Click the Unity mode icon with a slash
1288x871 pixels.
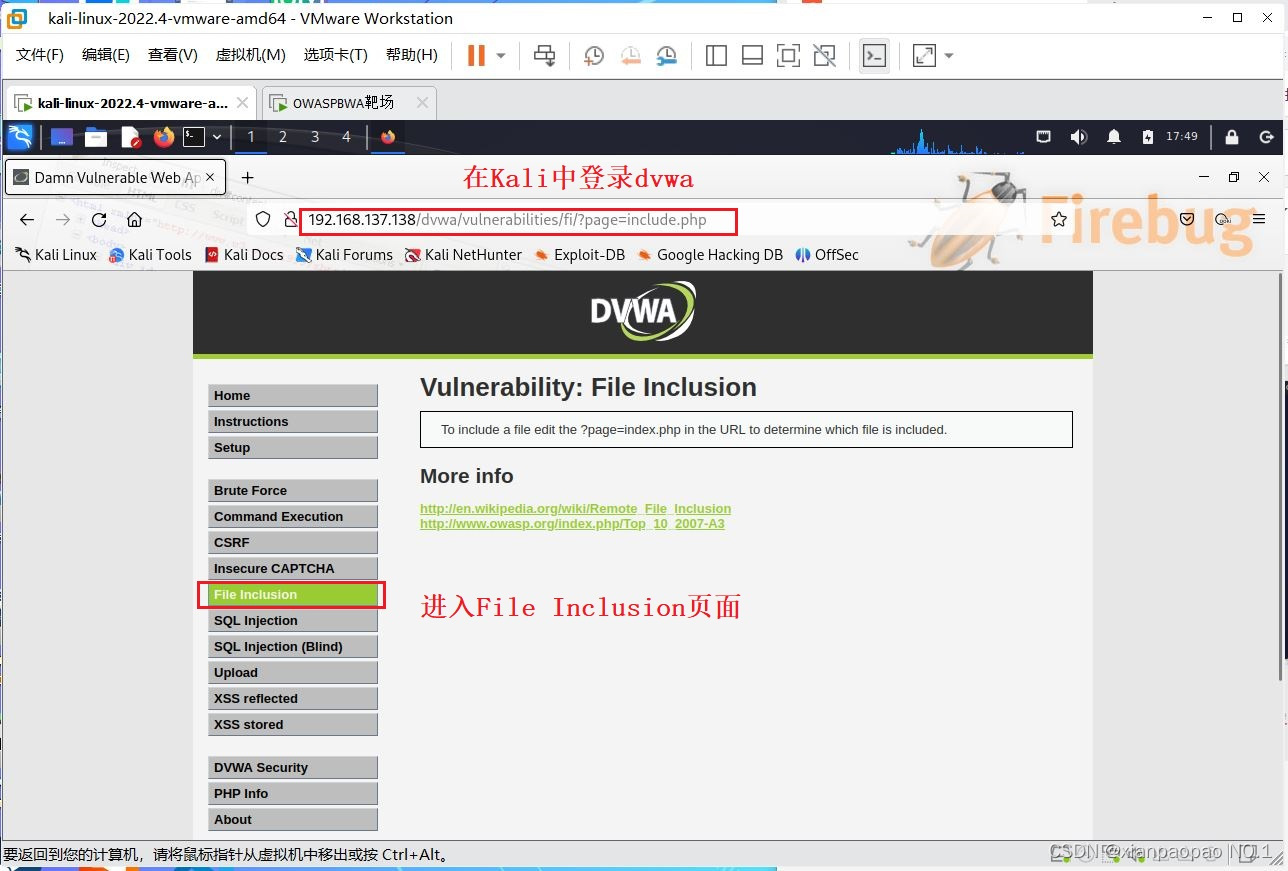pos(824,56)
